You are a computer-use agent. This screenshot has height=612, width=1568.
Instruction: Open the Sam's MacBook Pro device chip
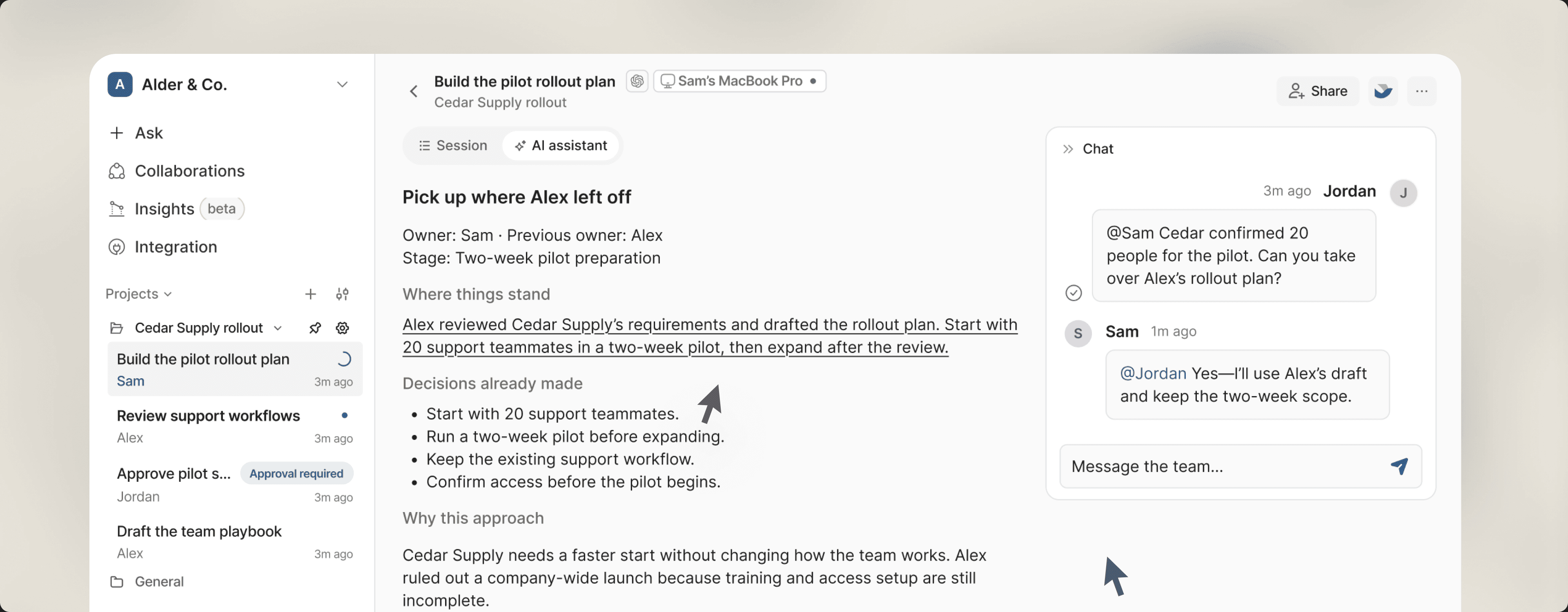[x=739, y=81]
